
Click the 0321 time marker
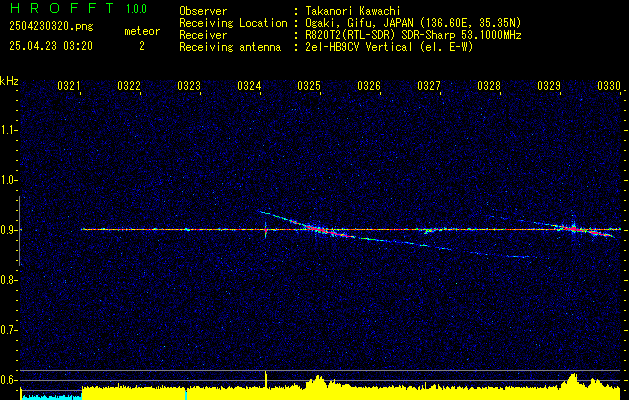[x=69, y=86]
